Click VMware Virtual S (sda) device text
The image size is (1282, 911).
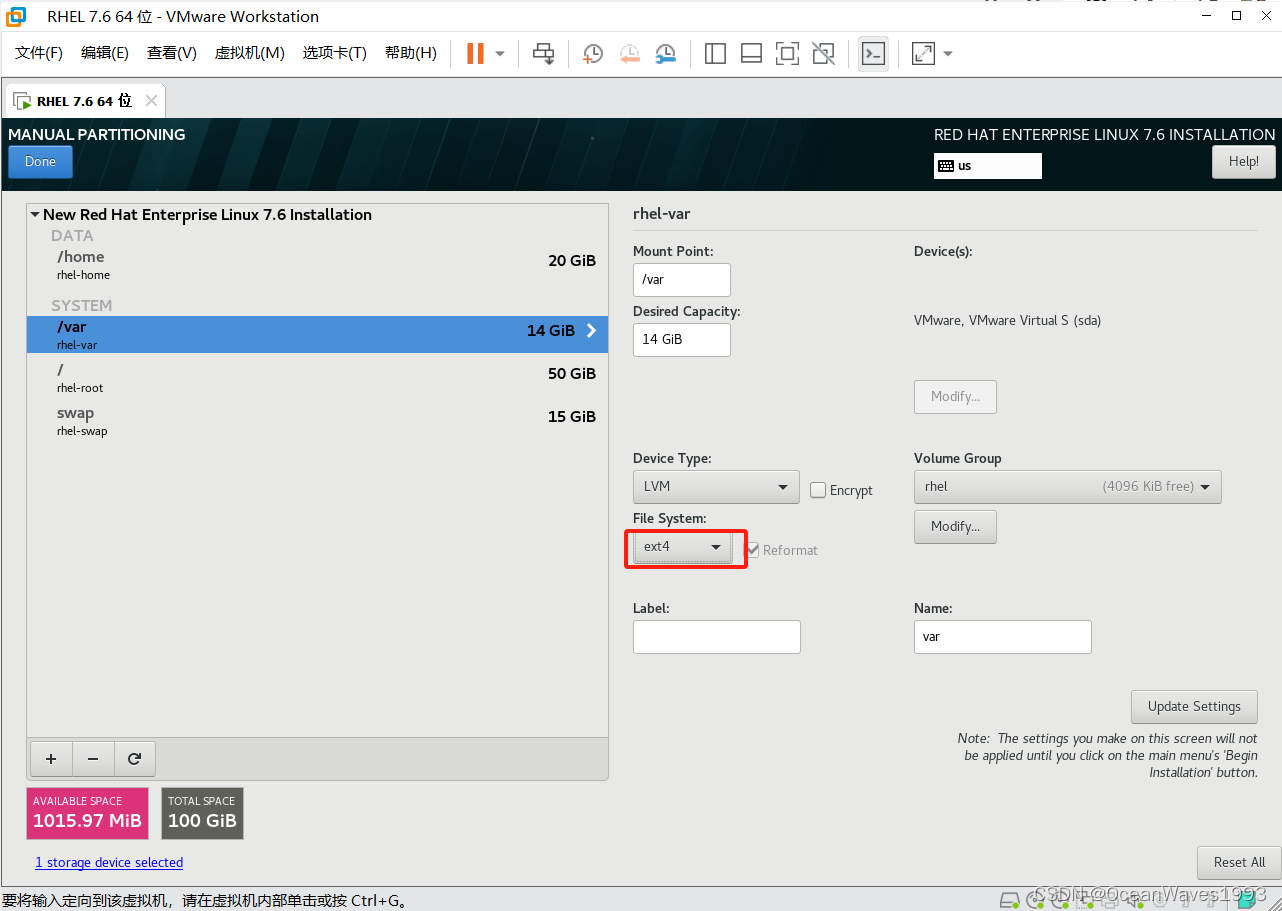pos(1008,321)
